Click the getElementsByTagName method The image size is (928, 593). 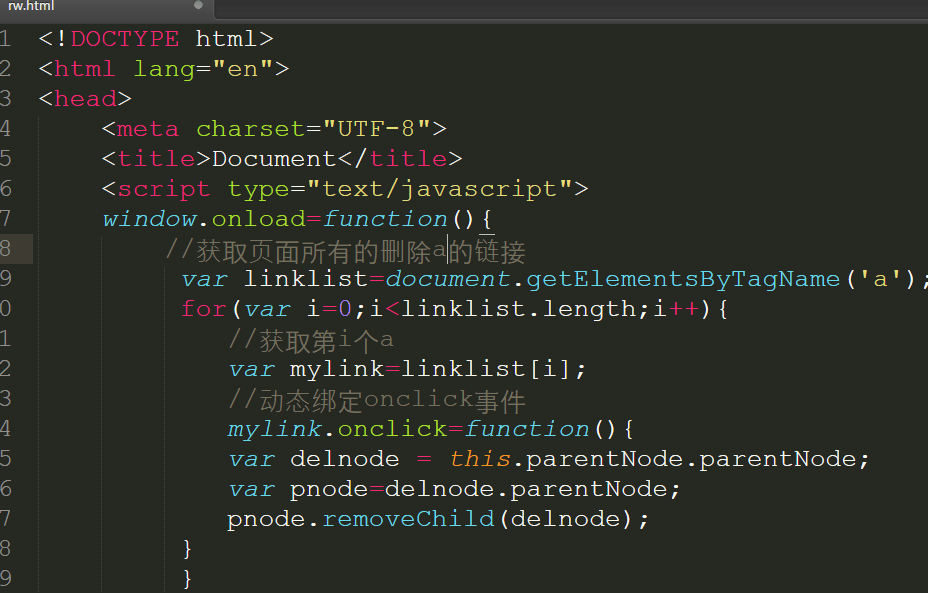coord(683,279)
